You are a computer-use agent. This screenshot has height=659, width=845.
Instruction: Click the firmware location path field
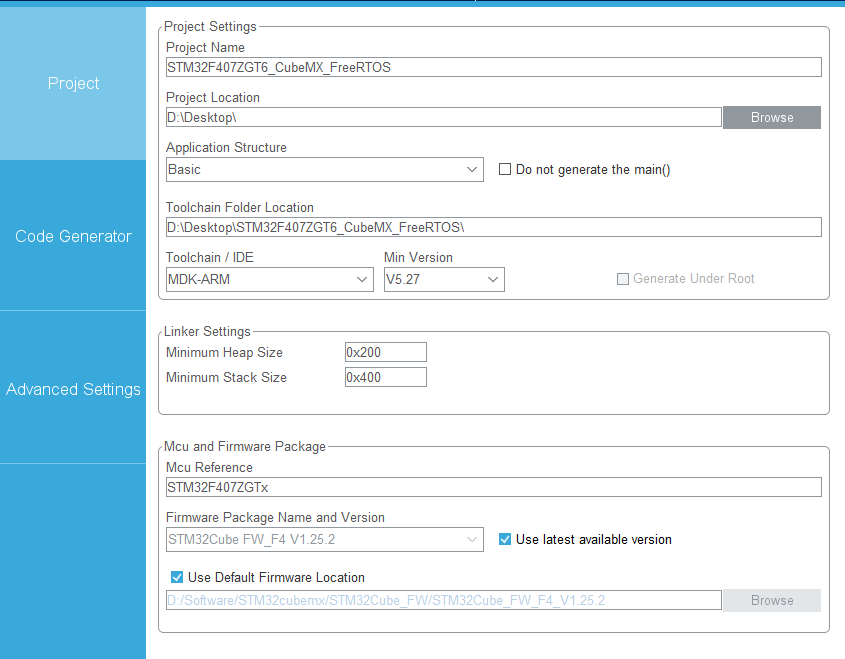444,600
